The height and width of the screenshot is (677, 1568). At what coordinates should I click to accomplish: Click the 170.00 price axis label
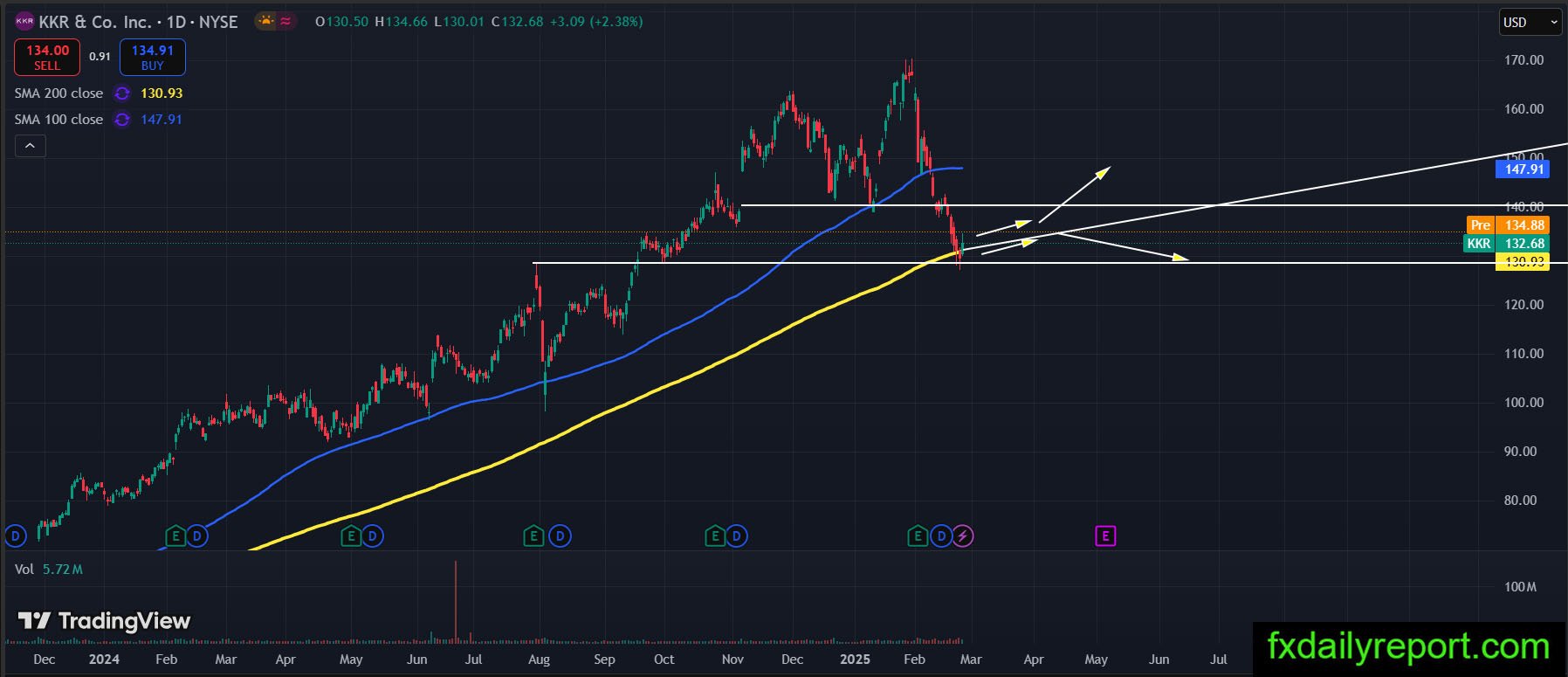pos(1523,60)
